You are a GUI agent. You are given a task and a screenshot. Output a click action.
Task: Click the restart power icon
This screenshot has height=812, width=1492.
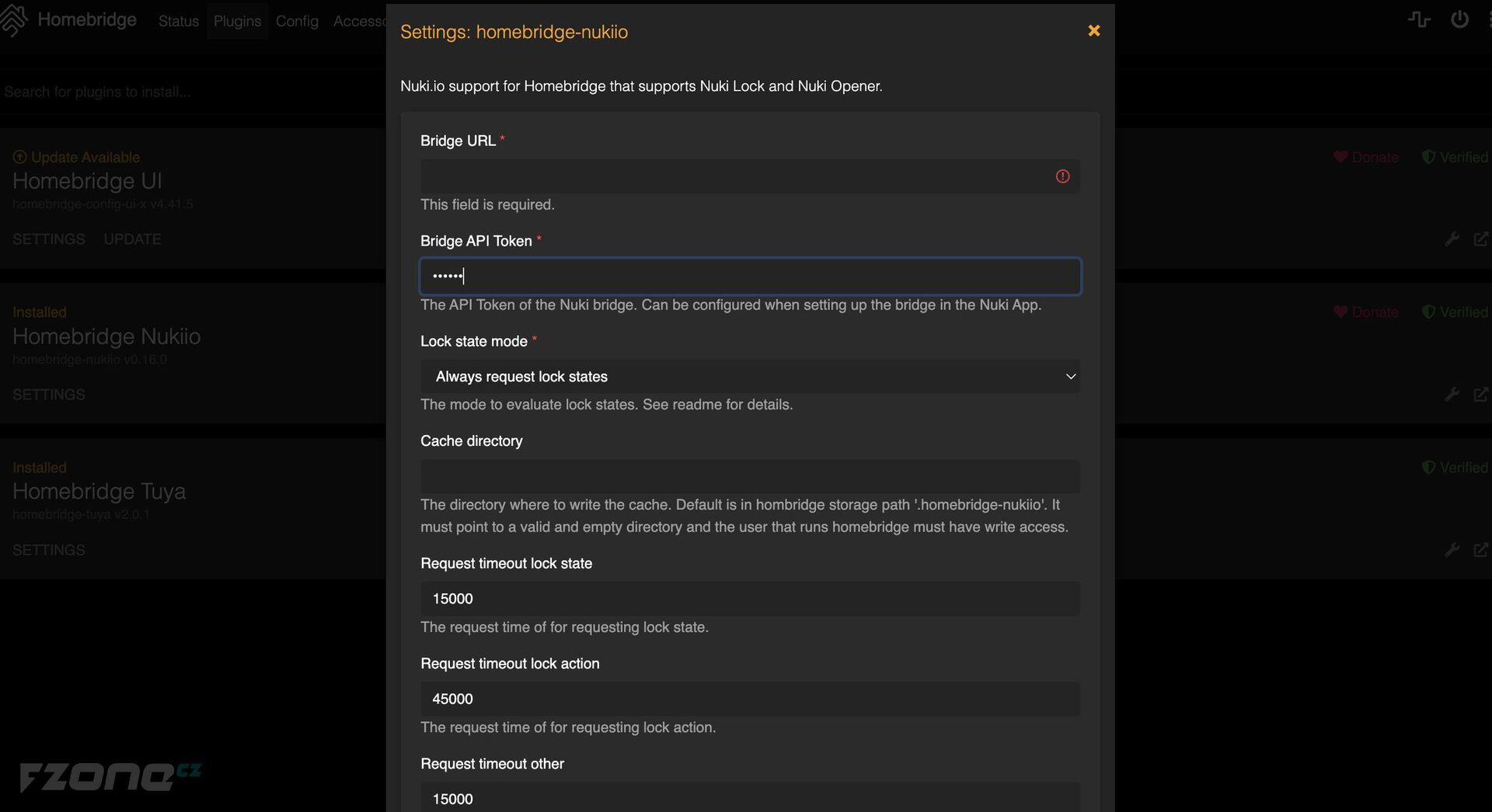[x=1459, y=19]
